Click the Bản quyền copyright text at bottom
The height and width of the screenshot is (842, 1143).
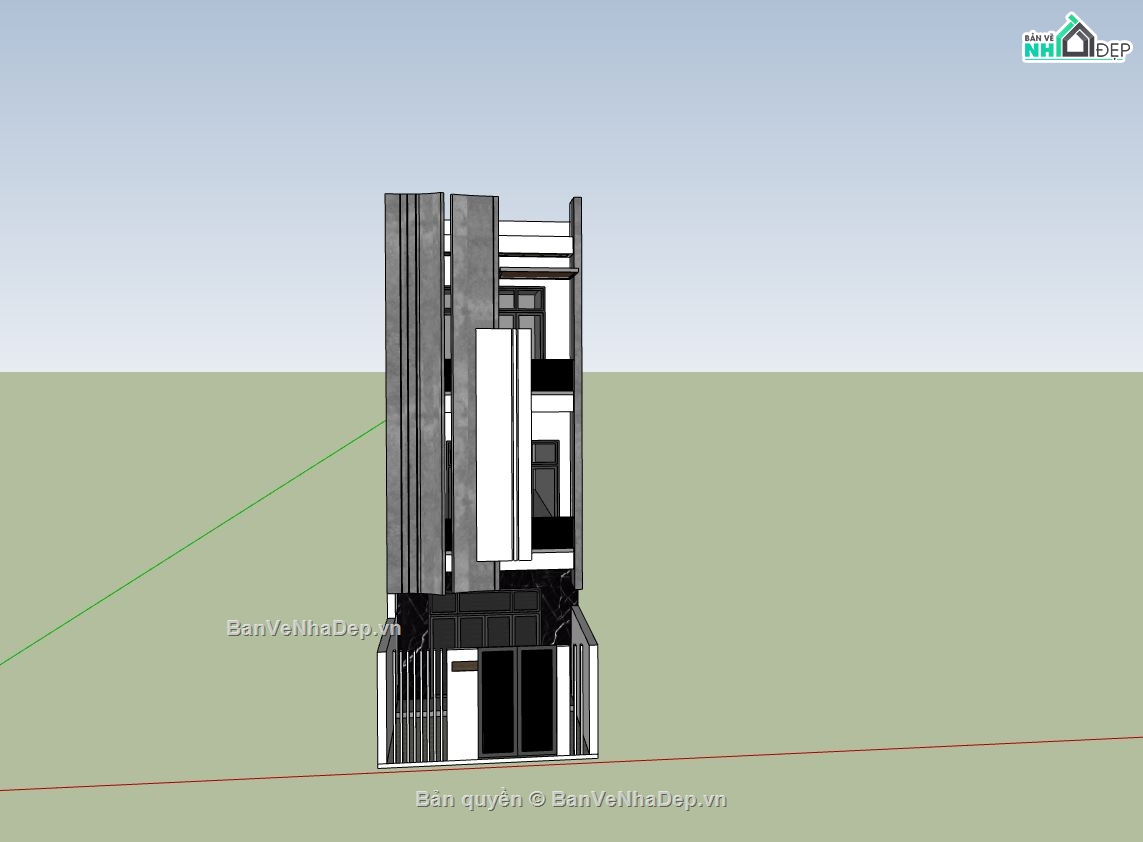click(x=570, y=799)
